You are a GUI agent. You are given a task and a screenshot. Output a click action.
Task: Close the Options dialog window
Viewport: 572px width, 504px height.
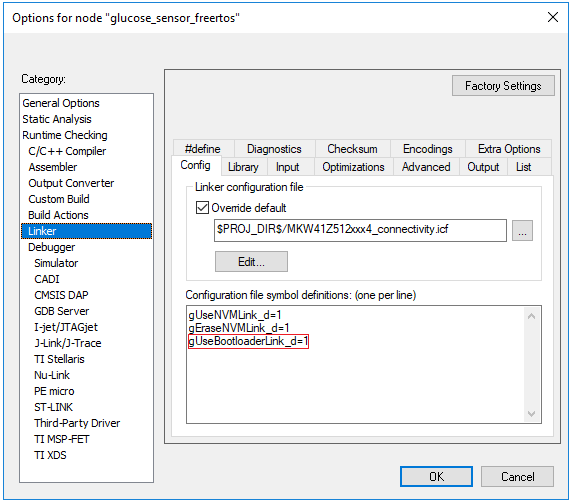point(553,17)
